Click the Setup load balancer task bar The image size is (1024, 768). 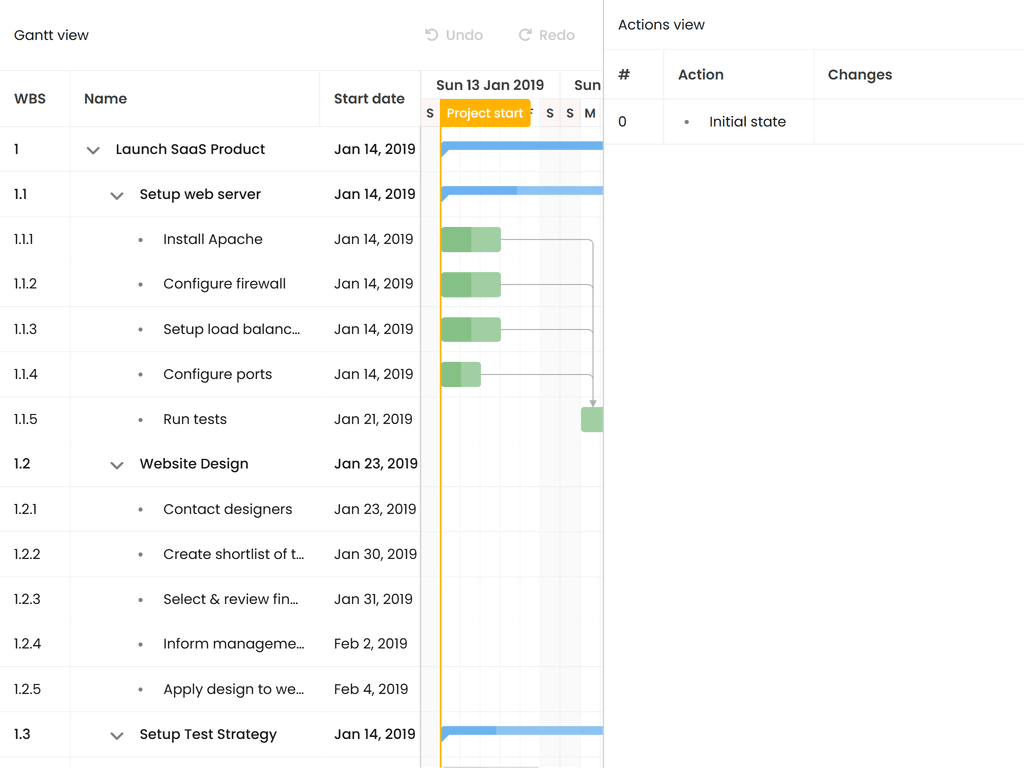(x=471, y=329)
